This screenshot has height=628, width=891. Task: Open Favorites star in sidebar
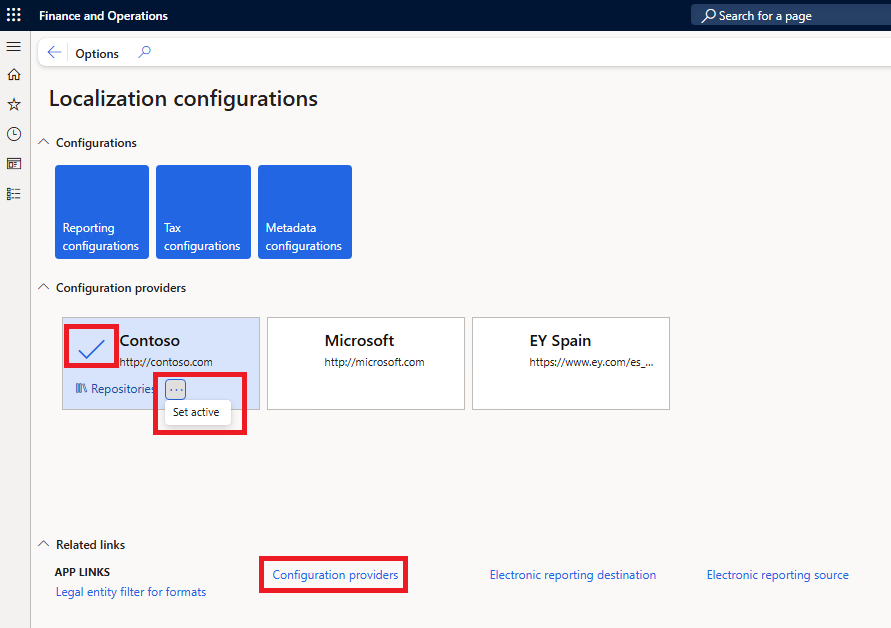(x=14, y=104)
